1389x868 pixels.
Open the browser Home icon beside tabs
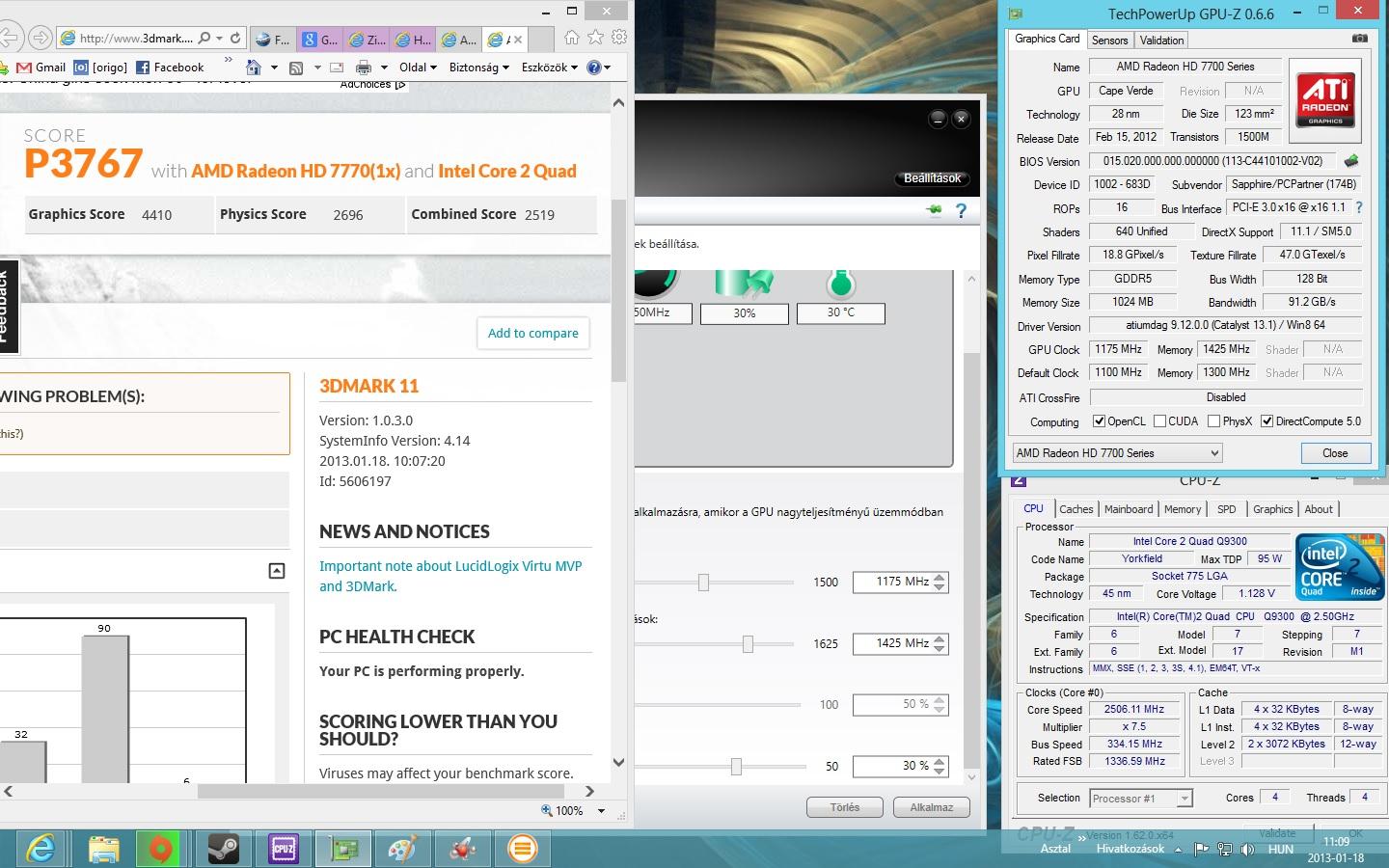[x=572, y=38]
